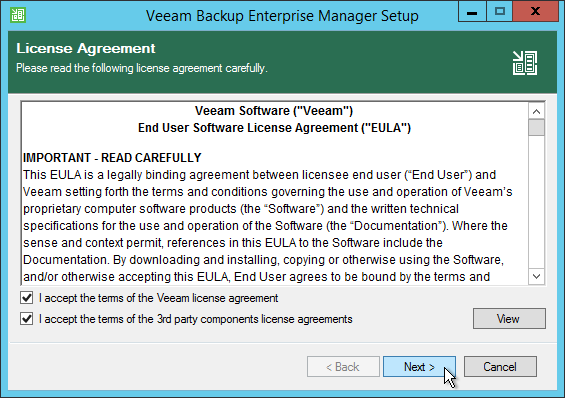Screen dimensions: 565x398
Task: Click inside the EULA text box
Action: coord(275,193)
